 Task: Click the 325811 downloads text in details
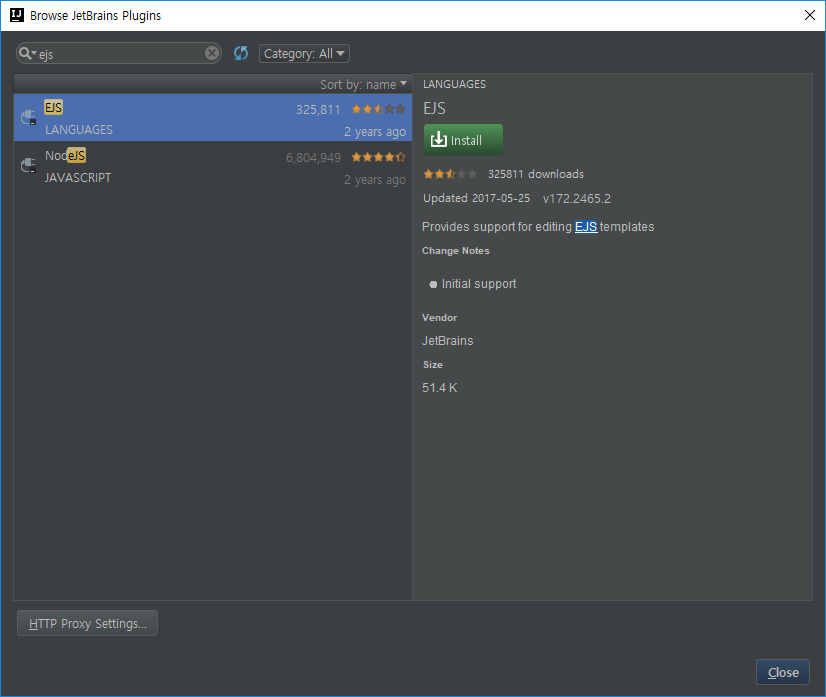[536, 174]
